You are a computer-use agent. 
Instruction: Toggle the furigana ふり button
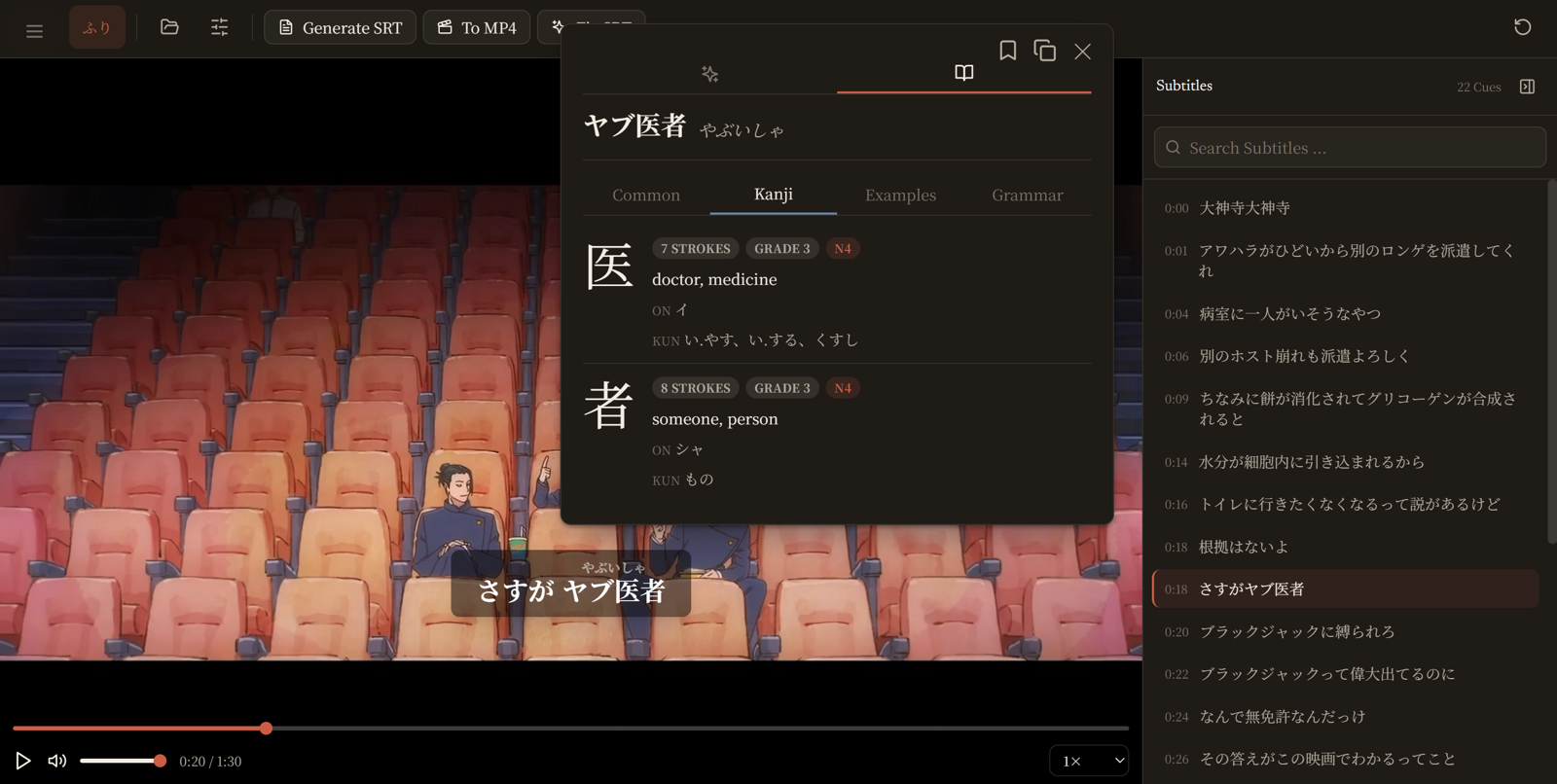pos(96,28)
